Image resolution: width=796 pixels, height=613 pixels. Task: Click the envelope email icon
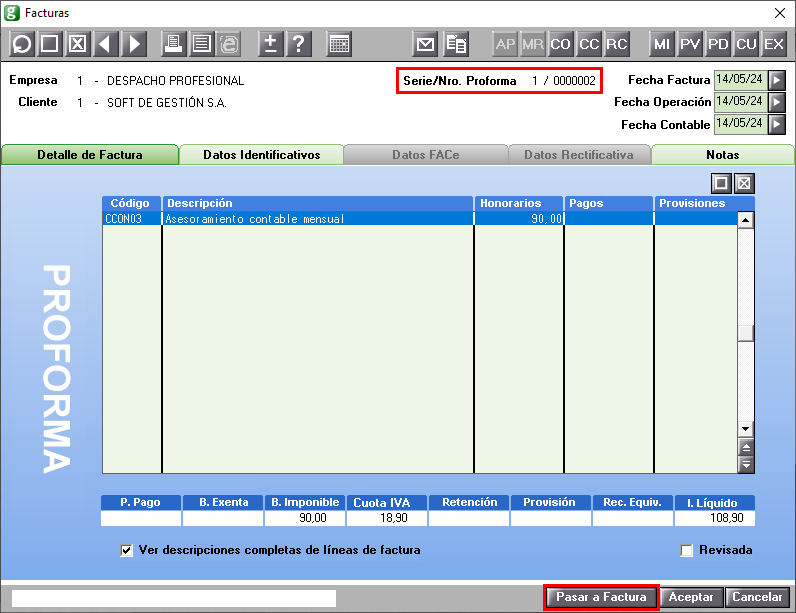click(425, 44)
